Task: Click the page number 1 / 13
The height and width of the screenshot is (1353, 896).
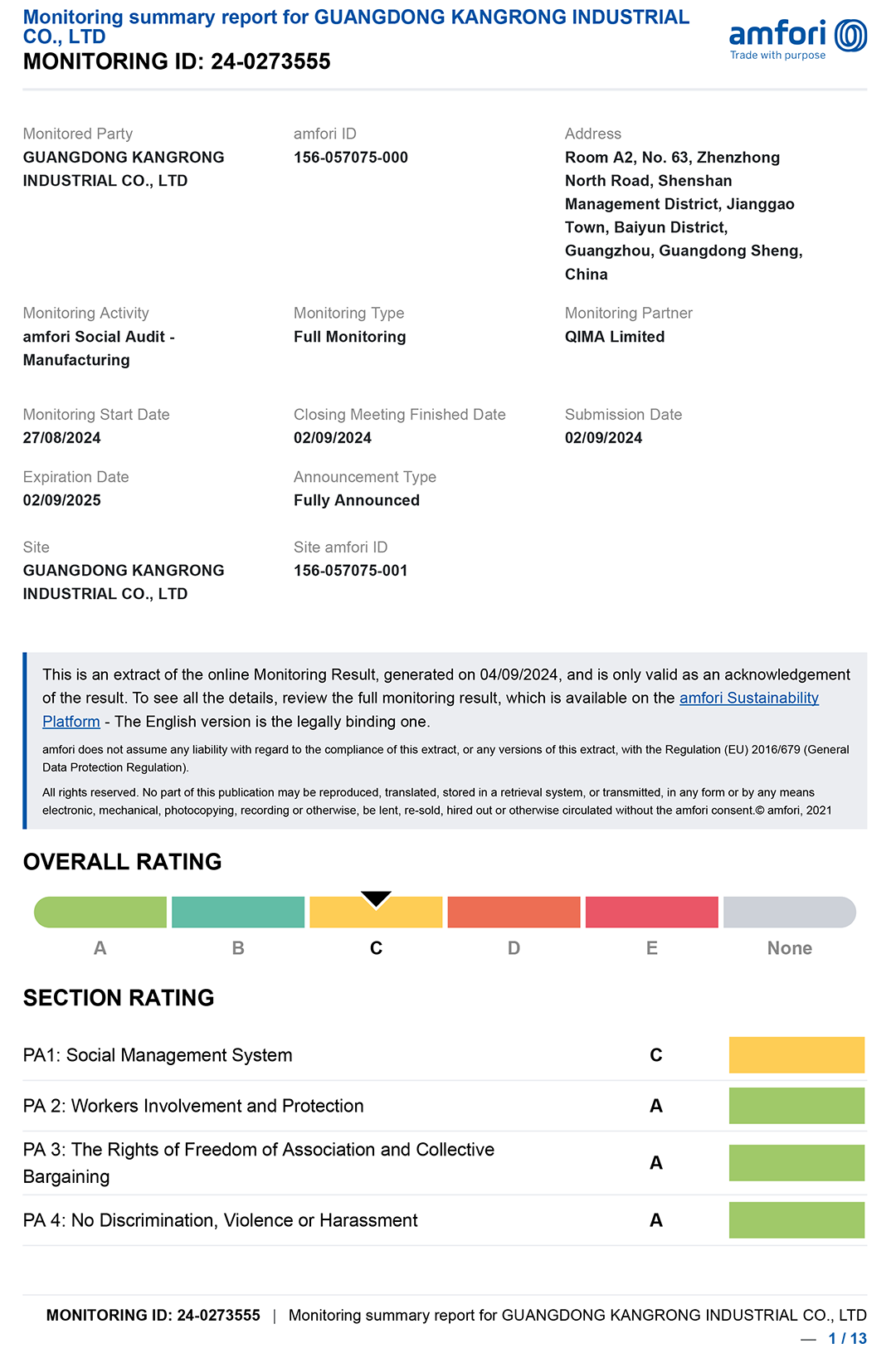Action: (x=848, y=1339)
